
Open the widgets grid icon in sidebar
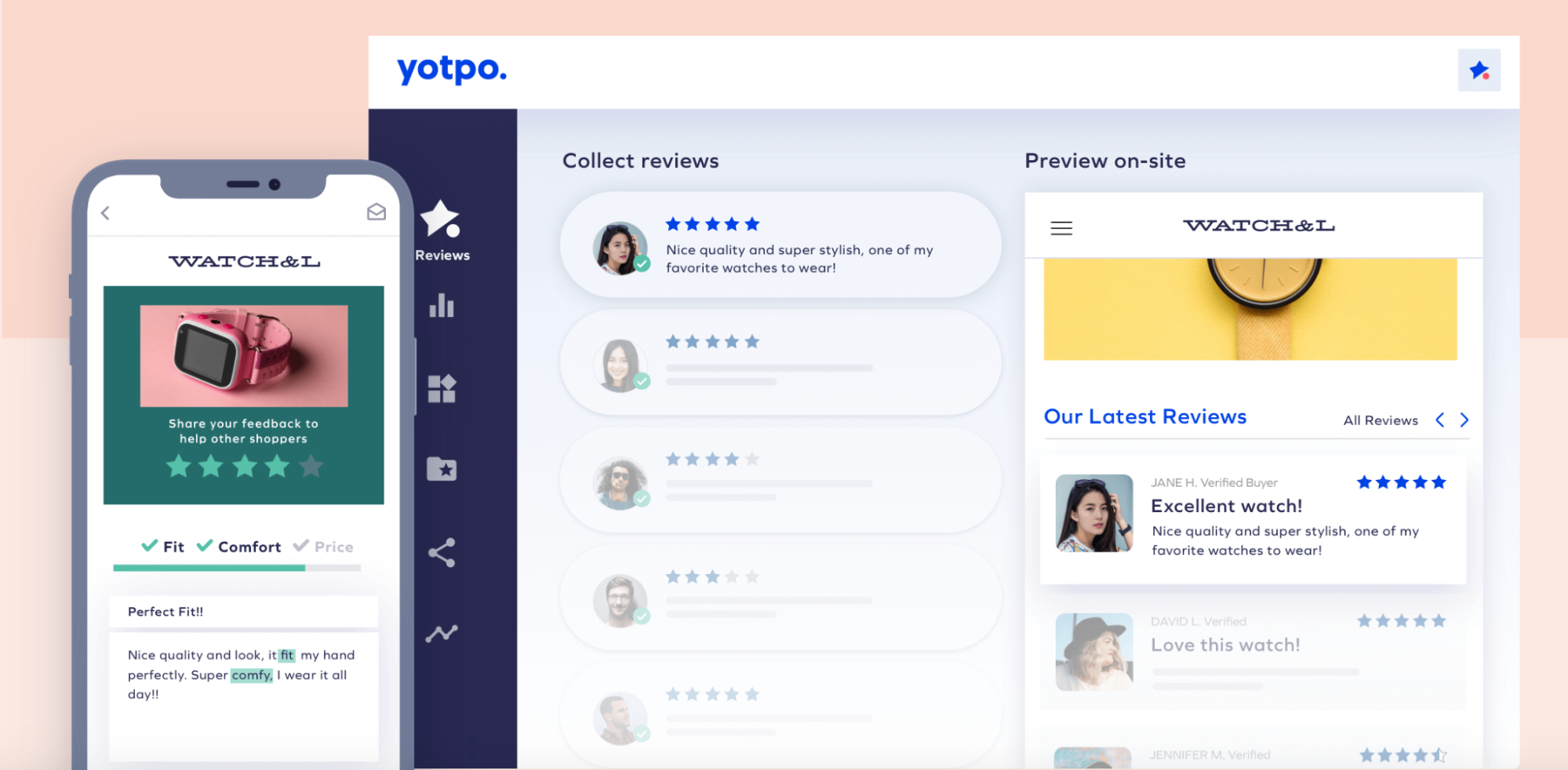point(442,388)
